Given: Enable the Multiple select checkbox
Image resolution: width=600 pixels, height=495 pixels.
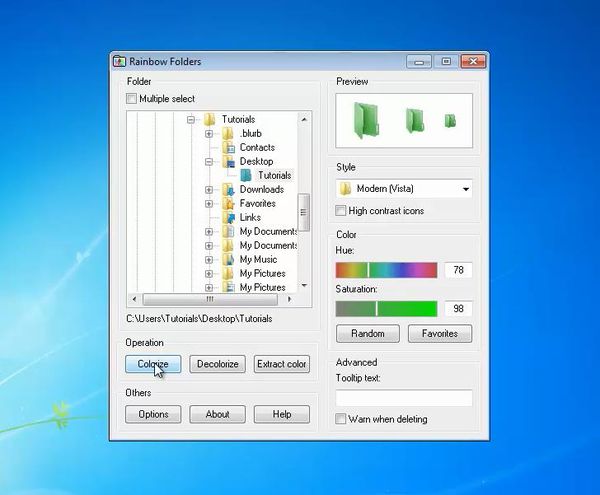Looking at the screenshot, I should pos(131,99).
